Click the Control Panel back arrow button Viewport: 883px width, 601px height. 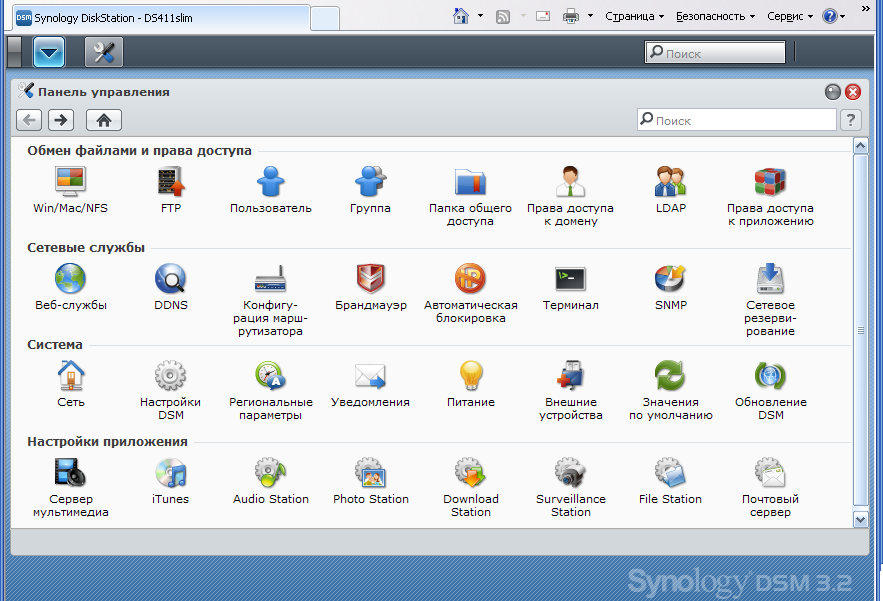point(29,120)
